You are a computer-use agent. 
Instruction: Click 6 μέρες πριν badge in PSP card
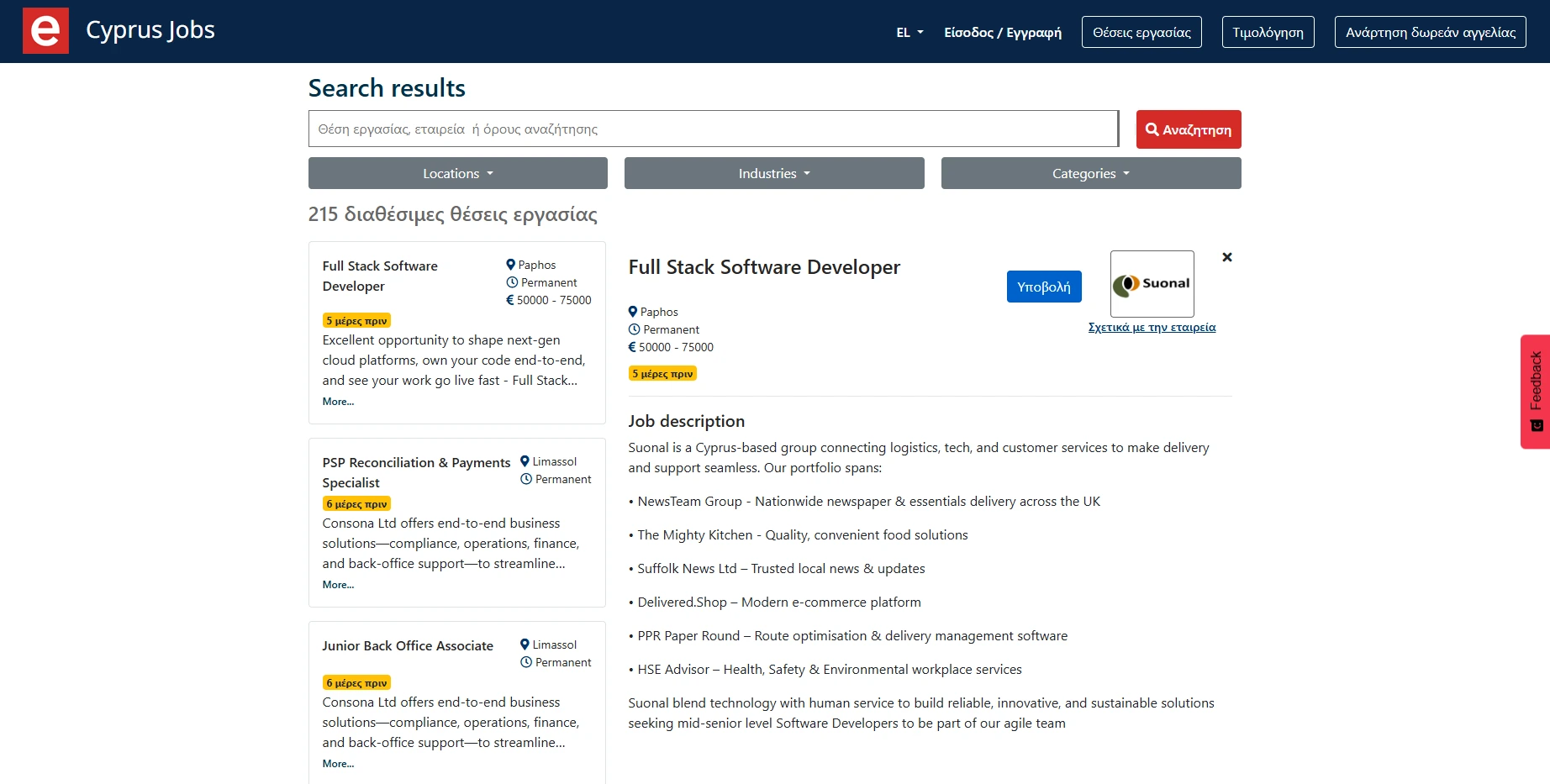[x=356, y=503]
